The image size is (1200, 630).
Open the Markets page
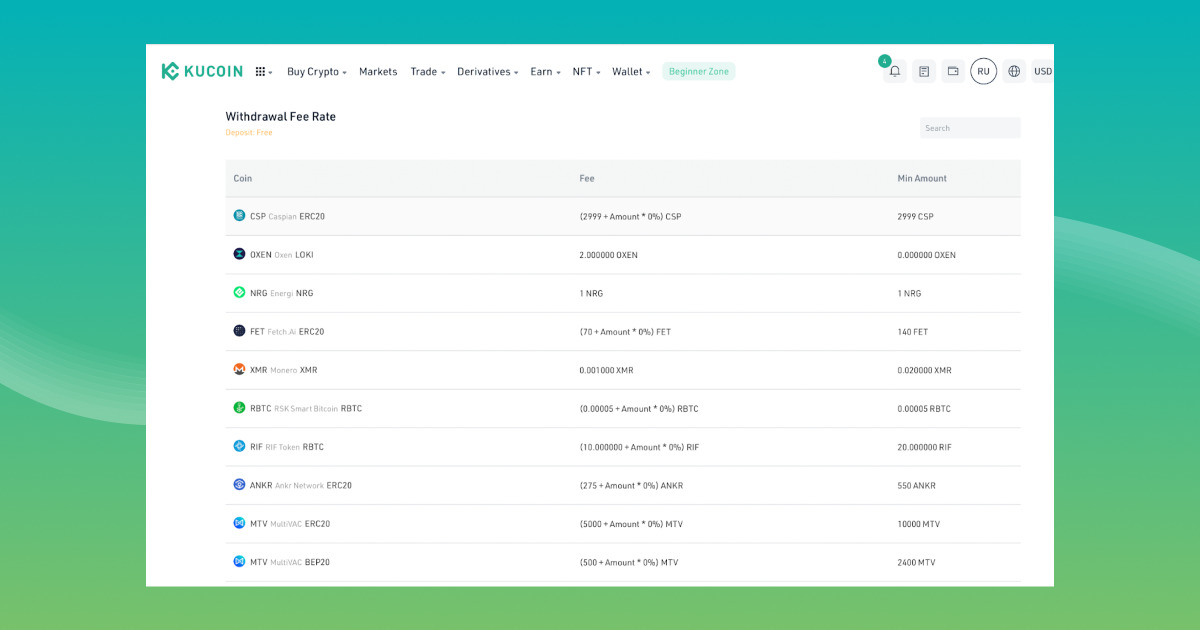point(378,72)
